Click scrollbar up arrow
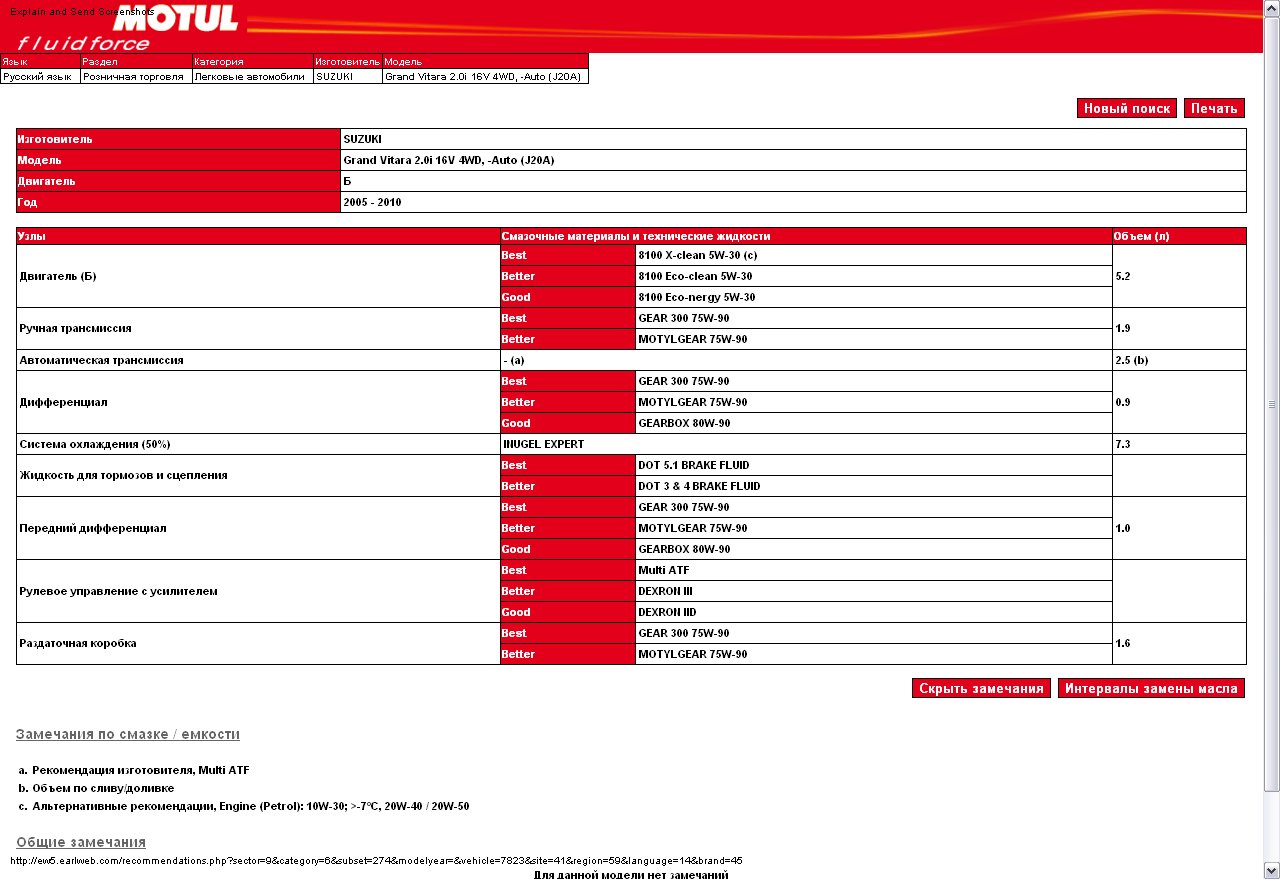The image size is (1280, 879). pos(1271,8)
